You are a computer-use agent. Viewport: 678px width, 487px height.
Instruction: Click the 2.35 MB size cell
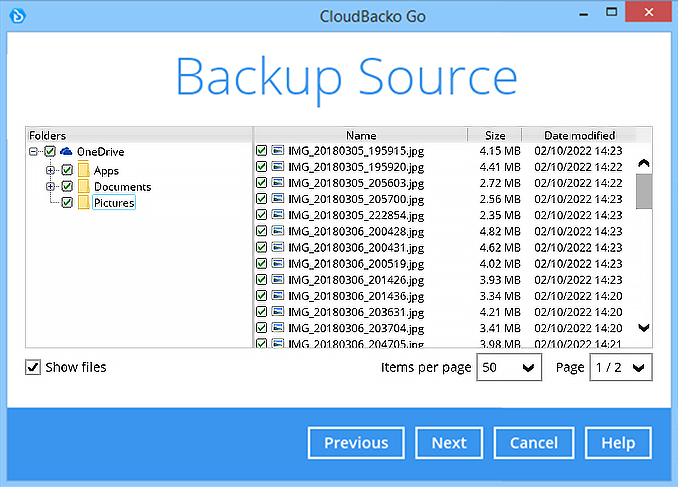pos(500,215)
